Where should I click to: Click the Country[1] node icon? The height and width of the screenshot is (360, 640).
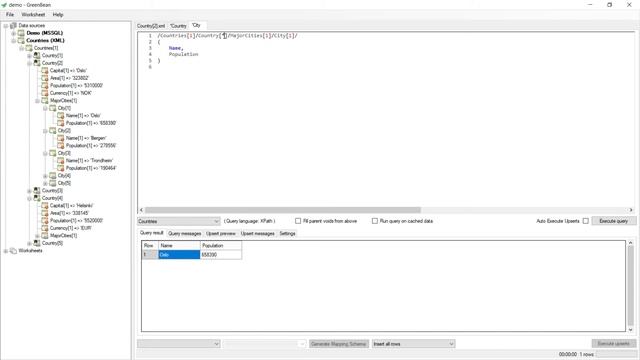coord(37,56)
